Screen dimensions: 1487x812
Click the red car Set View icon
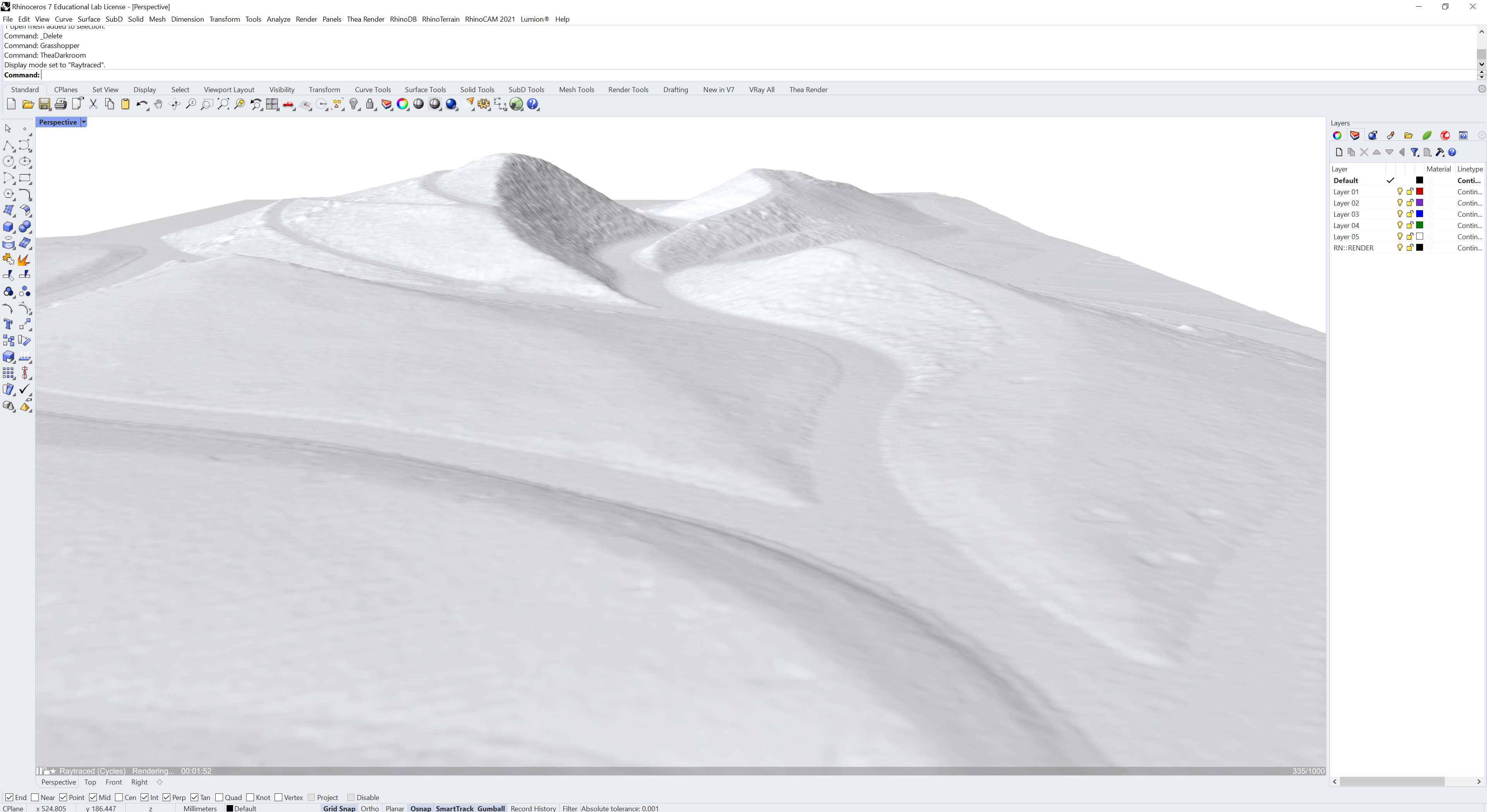(x=288, y=104)
